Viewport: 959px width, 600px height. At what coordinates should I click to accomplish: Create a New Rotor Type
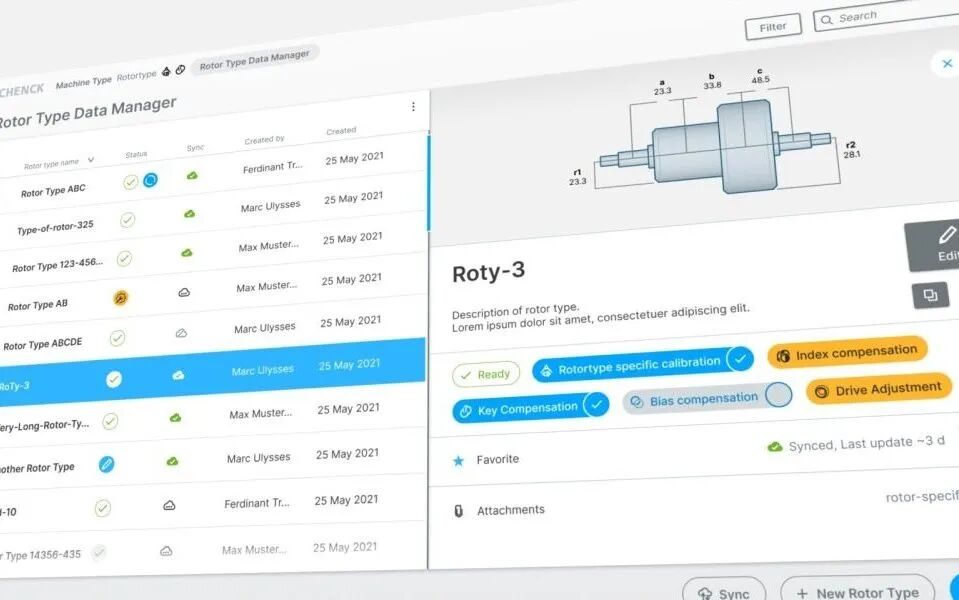pyautogui.click(x=857, y=589)
